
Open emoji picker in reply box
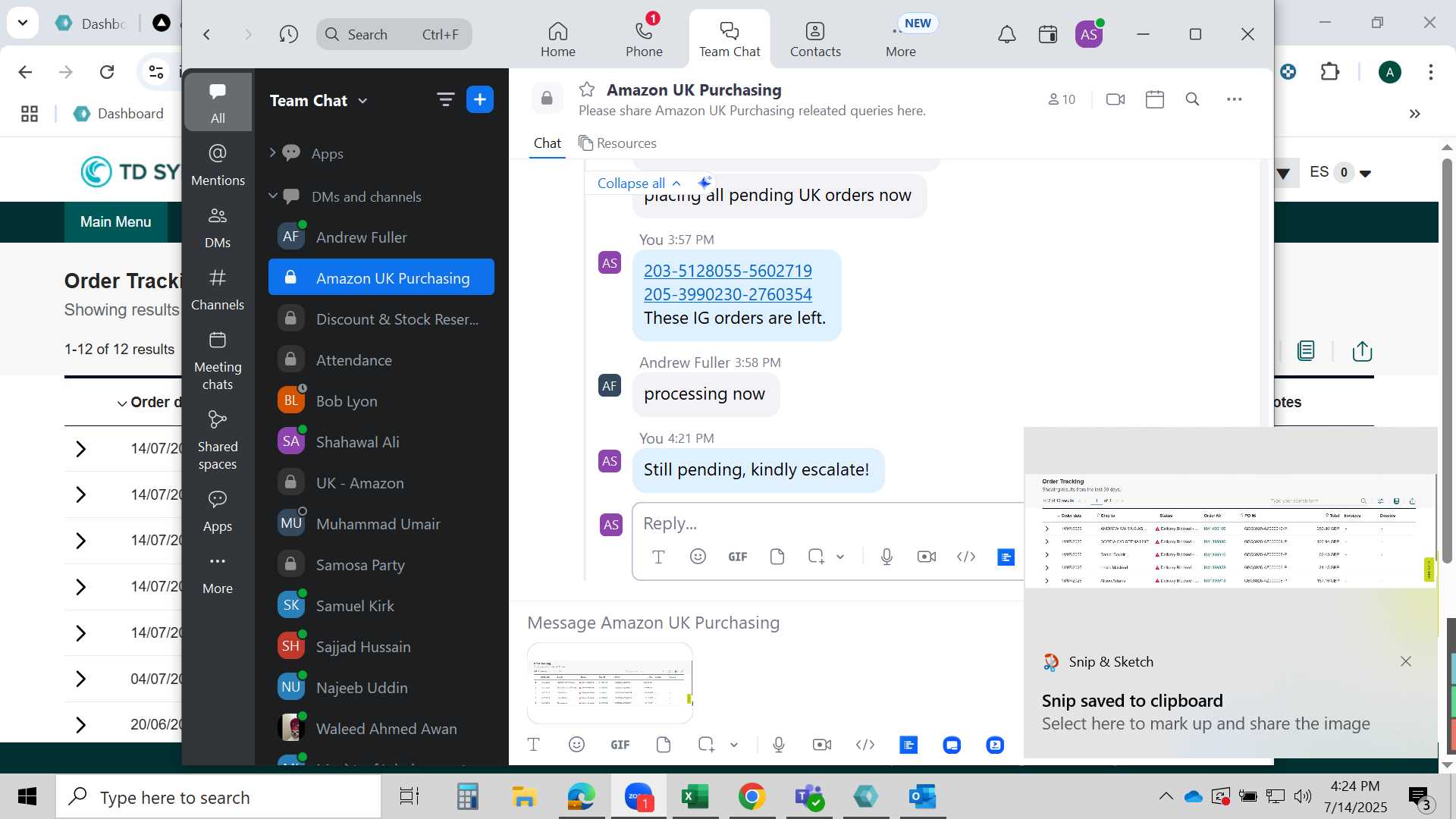pyautogui.click(x=698, y=557)
